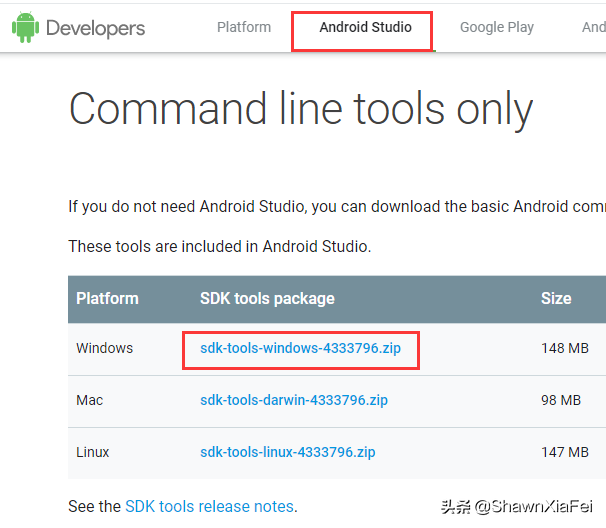Open the SDK tools release notes link
The width and height of the screenshot is (606, 528).
[210, 507]
